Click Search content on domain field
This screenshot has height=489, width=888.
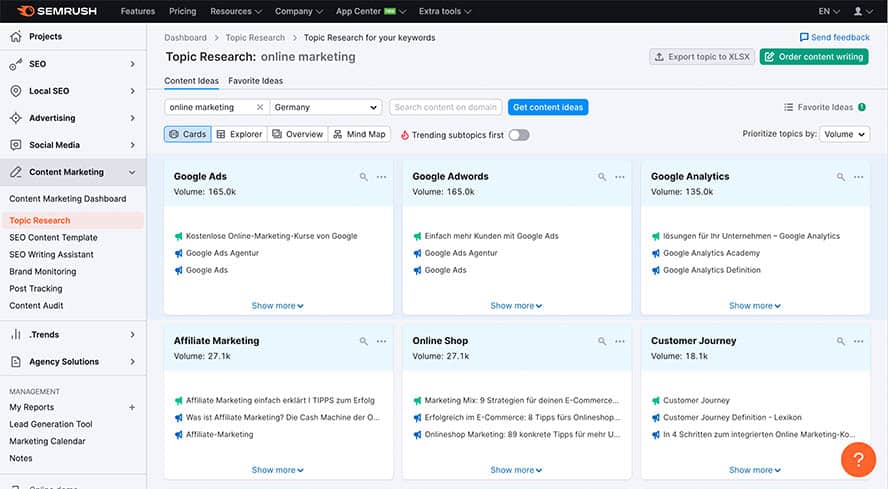tap(446, 107)
